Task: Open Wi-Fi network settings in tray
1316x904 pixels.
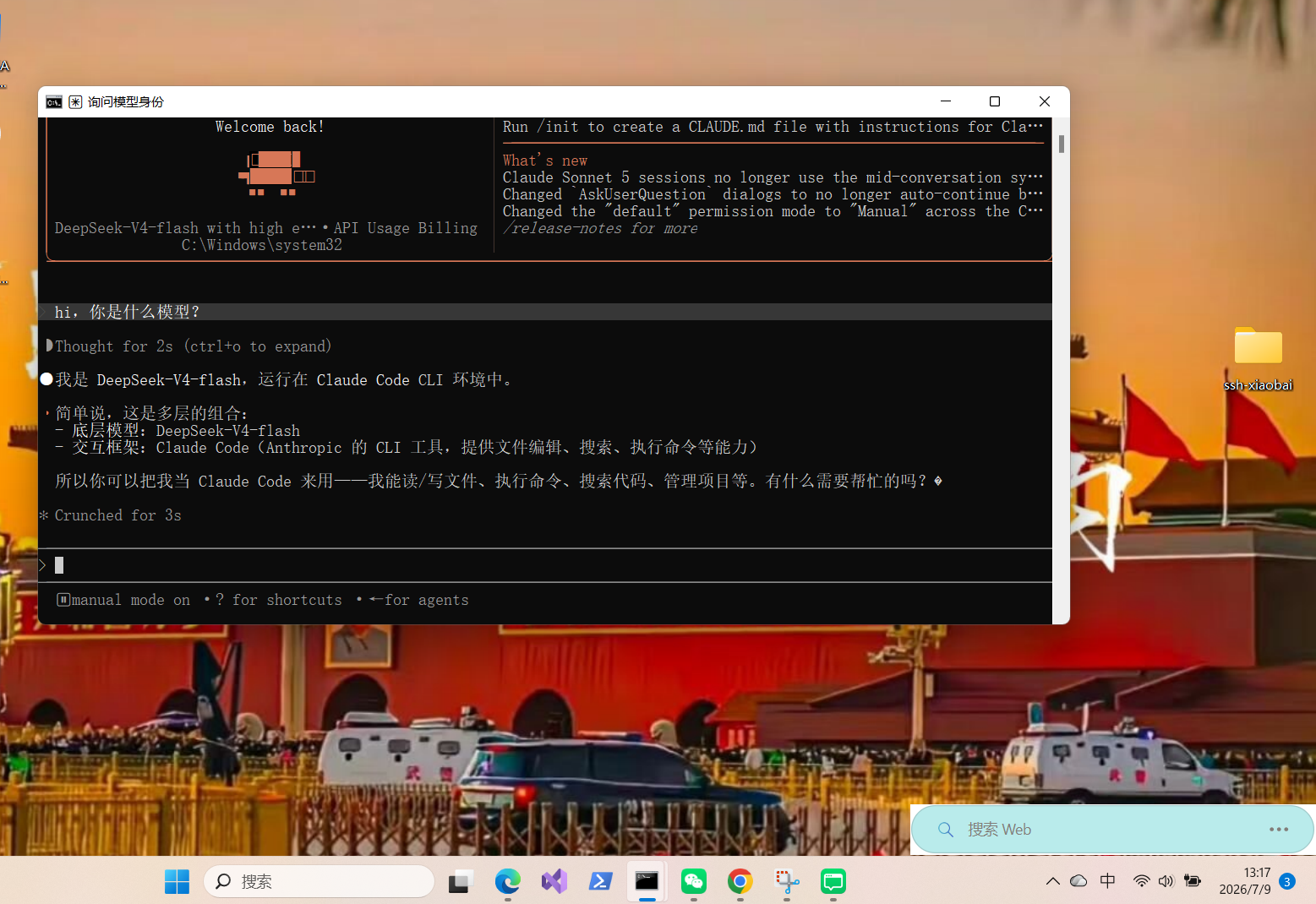Action: point(1141,881)
